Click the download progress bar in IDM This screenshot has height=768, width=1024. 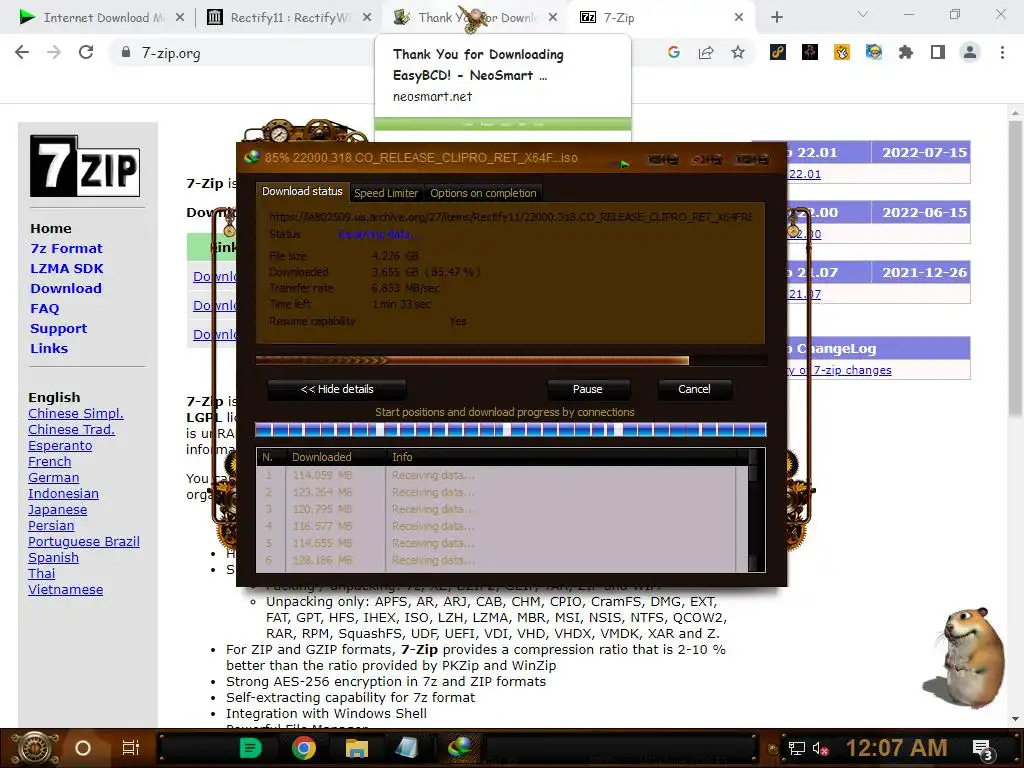[x=511, y=360]
